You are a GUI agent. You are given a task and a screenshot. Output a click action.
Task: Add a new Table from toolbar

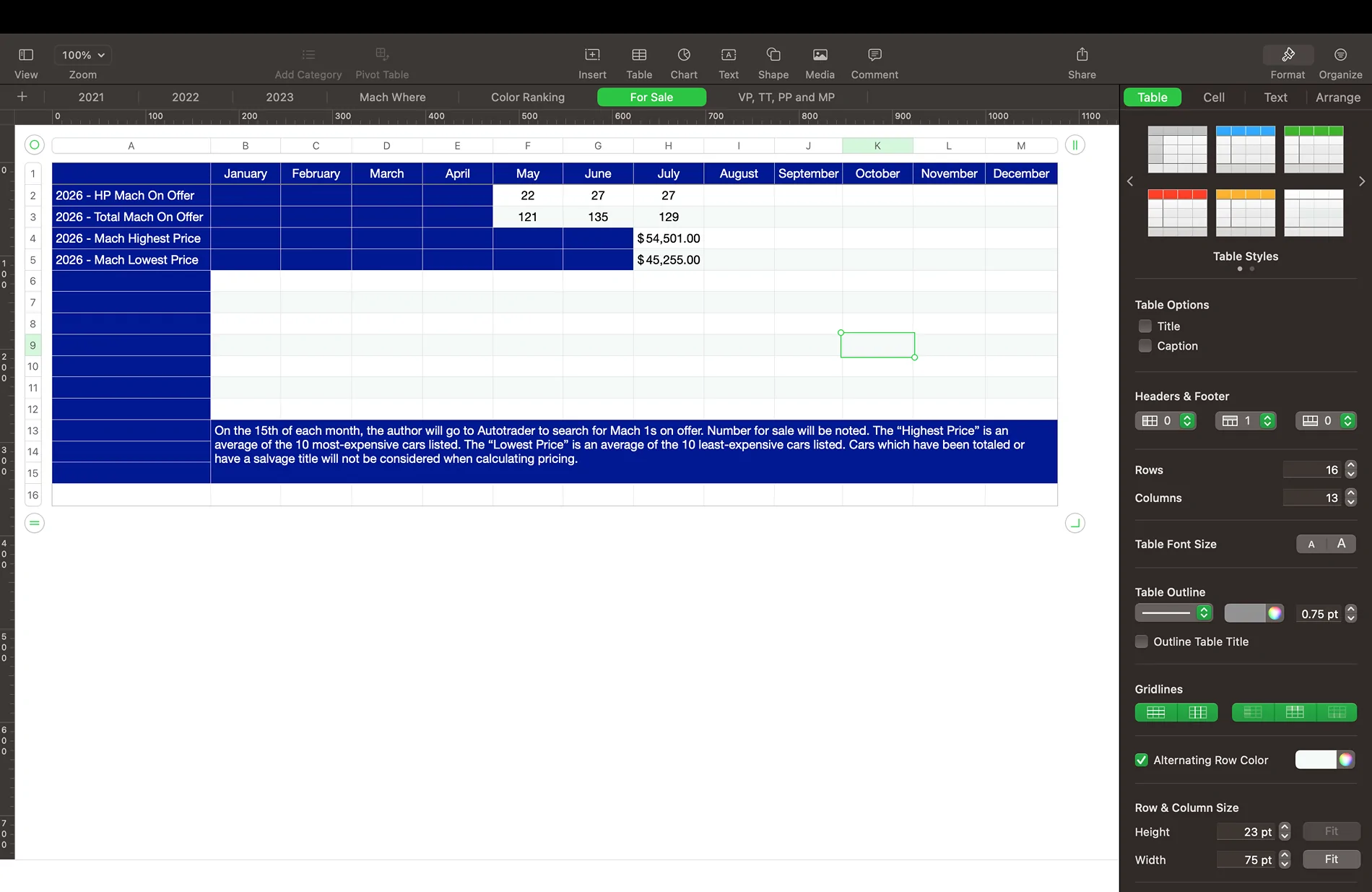click(639, 55)
